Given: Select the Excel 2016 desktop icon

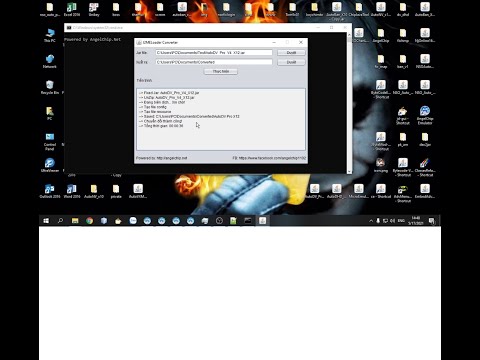Looking at the screenshot, I should point(72,9).
